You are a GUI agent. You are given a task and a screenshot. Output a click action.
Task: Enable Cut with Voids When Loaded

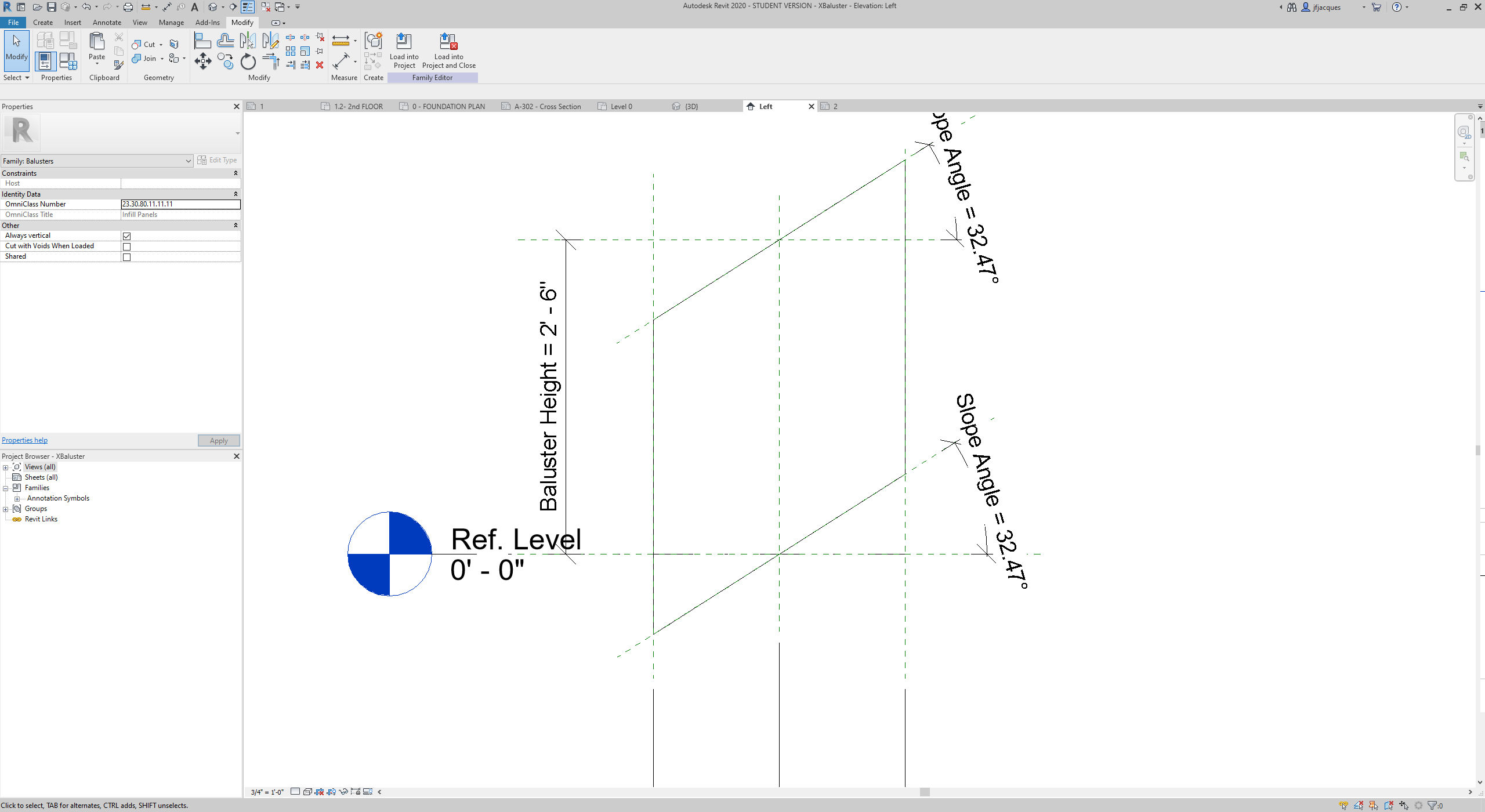[x=126, y=246]
